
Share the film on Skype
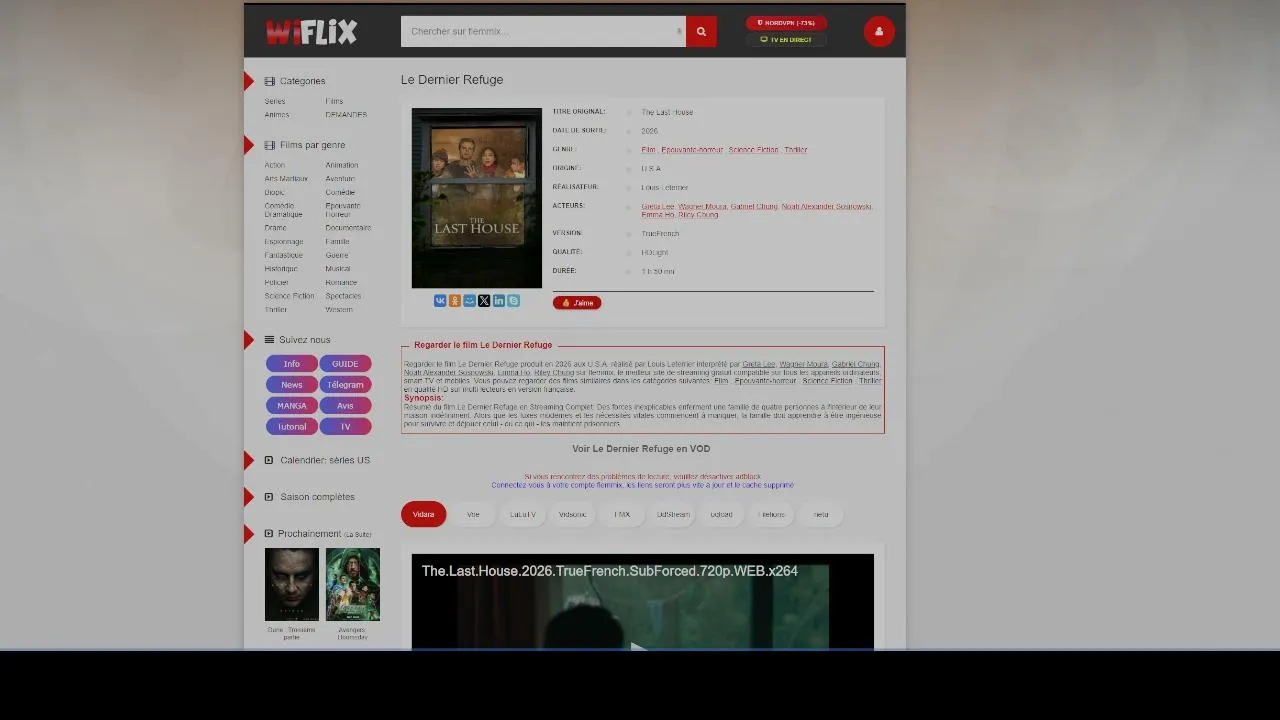point(513,301)
